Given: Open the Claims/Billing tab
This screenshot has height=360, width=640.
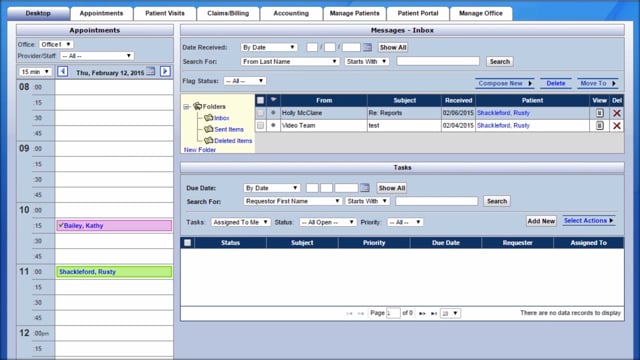Looking at the screenshot, I should (228, 13).
